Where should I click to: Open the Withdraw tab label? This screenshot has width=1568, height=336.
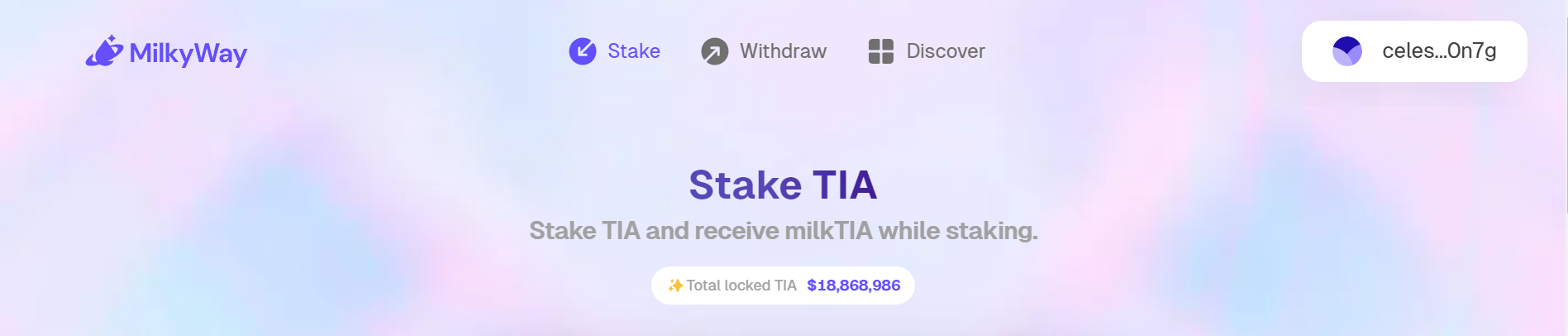click(783, 51)
